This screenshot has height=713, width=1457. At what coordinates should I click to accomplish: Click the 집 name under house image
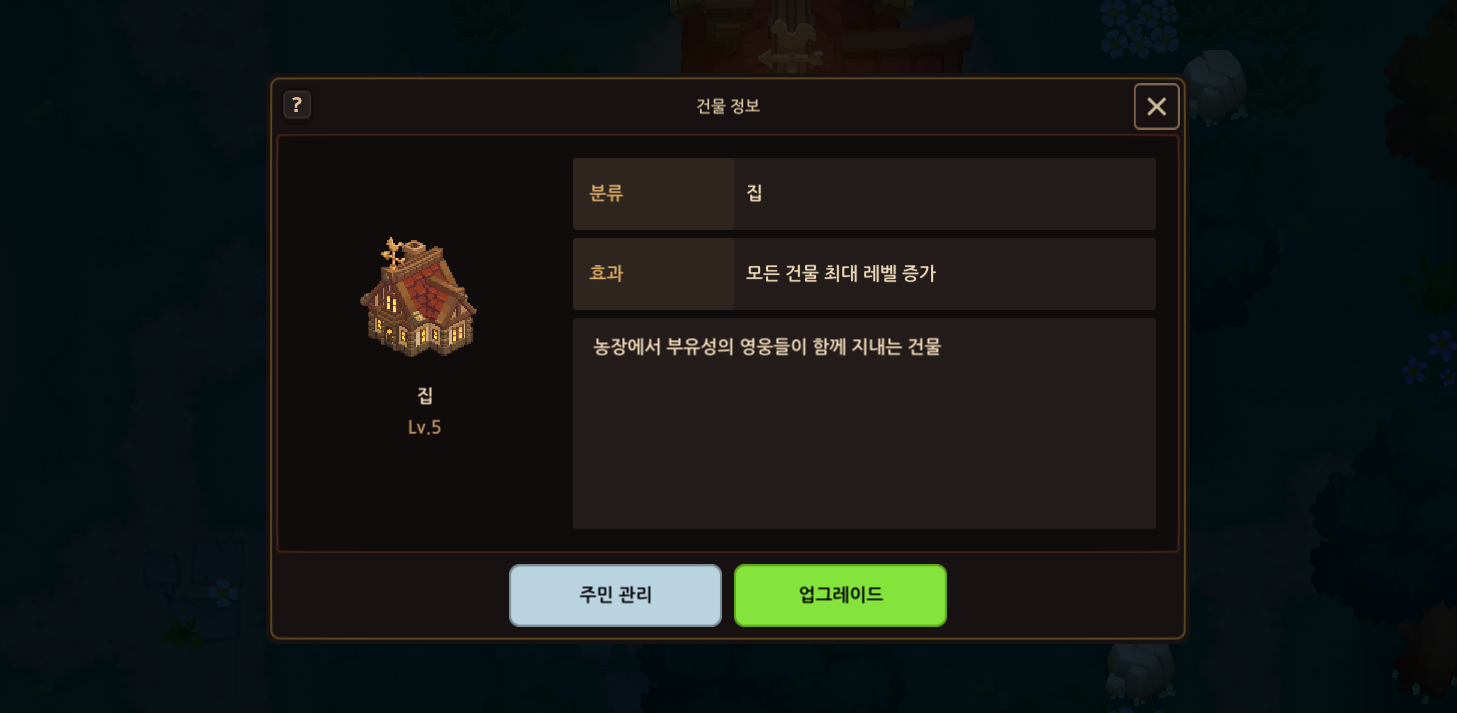(425, 395)
